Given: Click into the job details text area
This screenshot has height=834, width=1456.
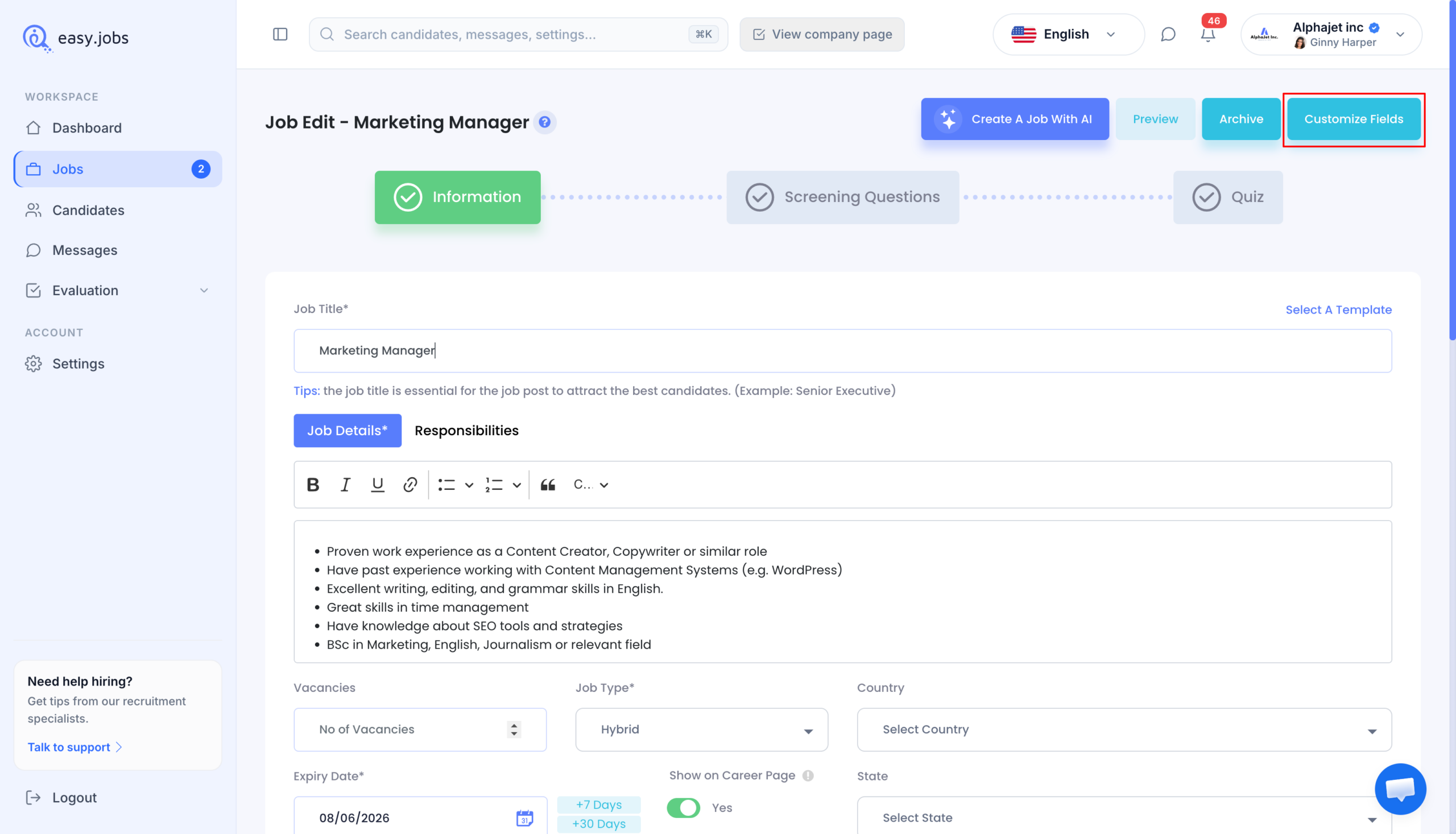Looking at the screenshot, I should [x=842, y=592].
